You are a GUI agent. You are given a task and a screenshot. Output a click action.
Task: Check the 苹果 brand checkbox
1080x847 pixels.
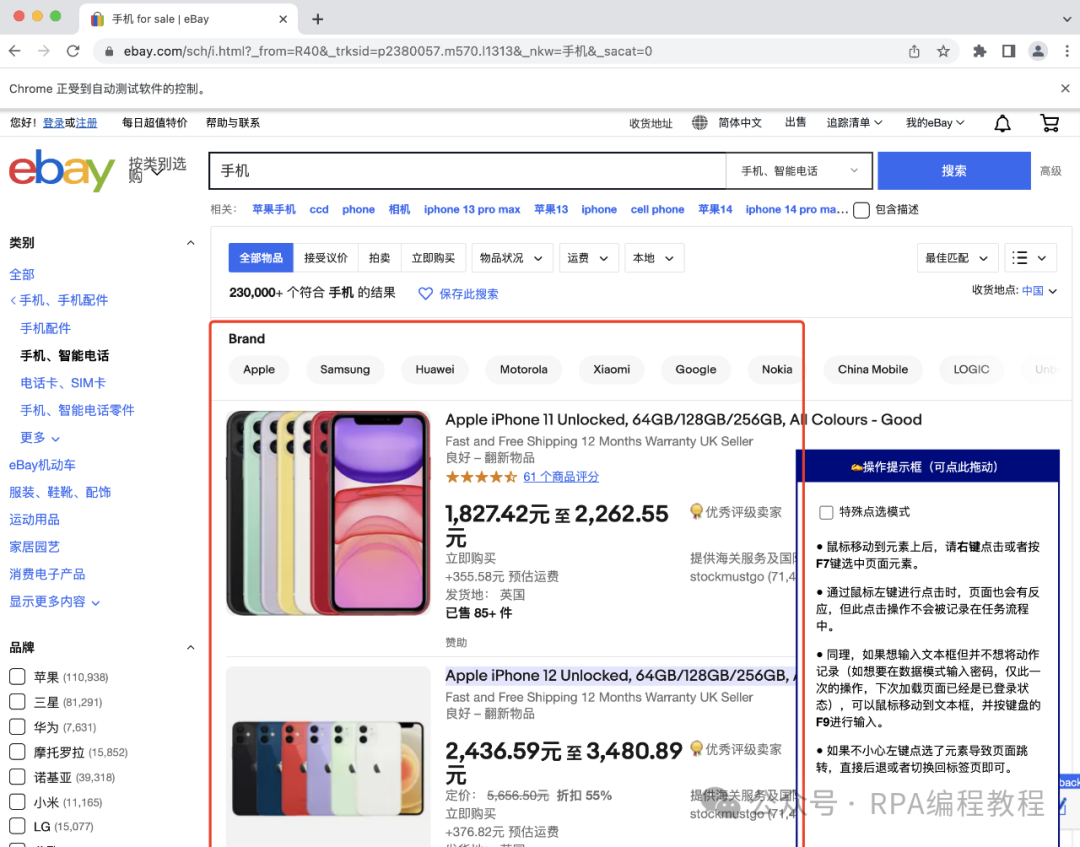pos(17,677)
